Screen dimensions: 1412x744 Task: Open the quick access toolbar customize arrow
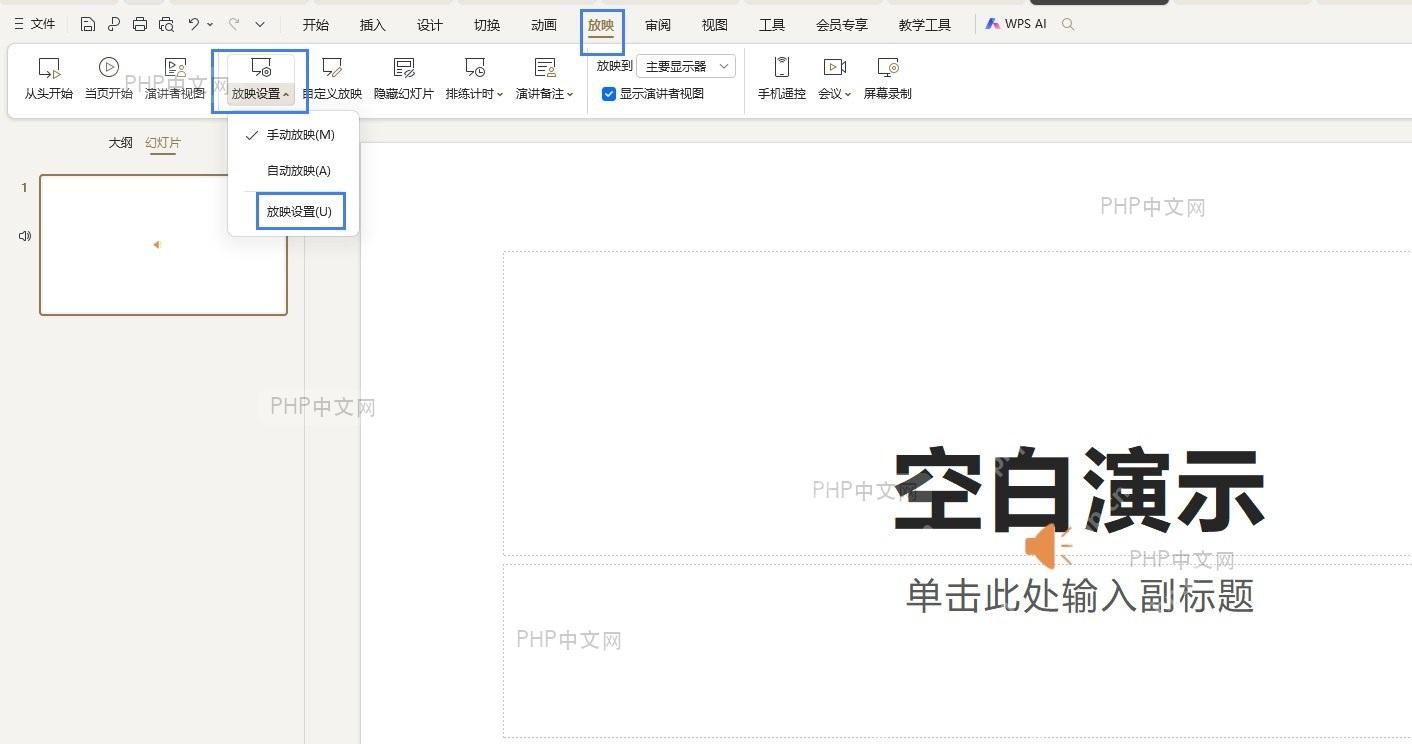click(x=260, y=24)
